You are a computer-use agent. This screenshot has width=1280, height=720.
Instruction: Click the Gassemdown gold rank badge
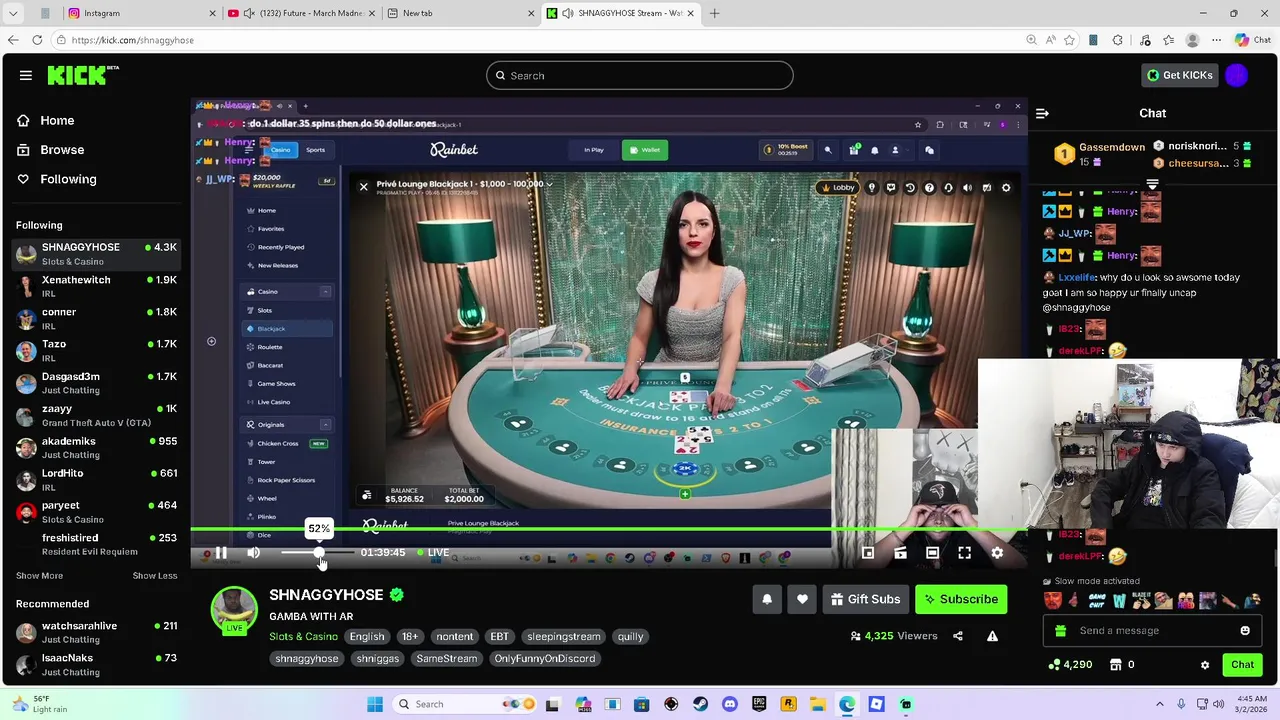click(x=1064, y=154)
